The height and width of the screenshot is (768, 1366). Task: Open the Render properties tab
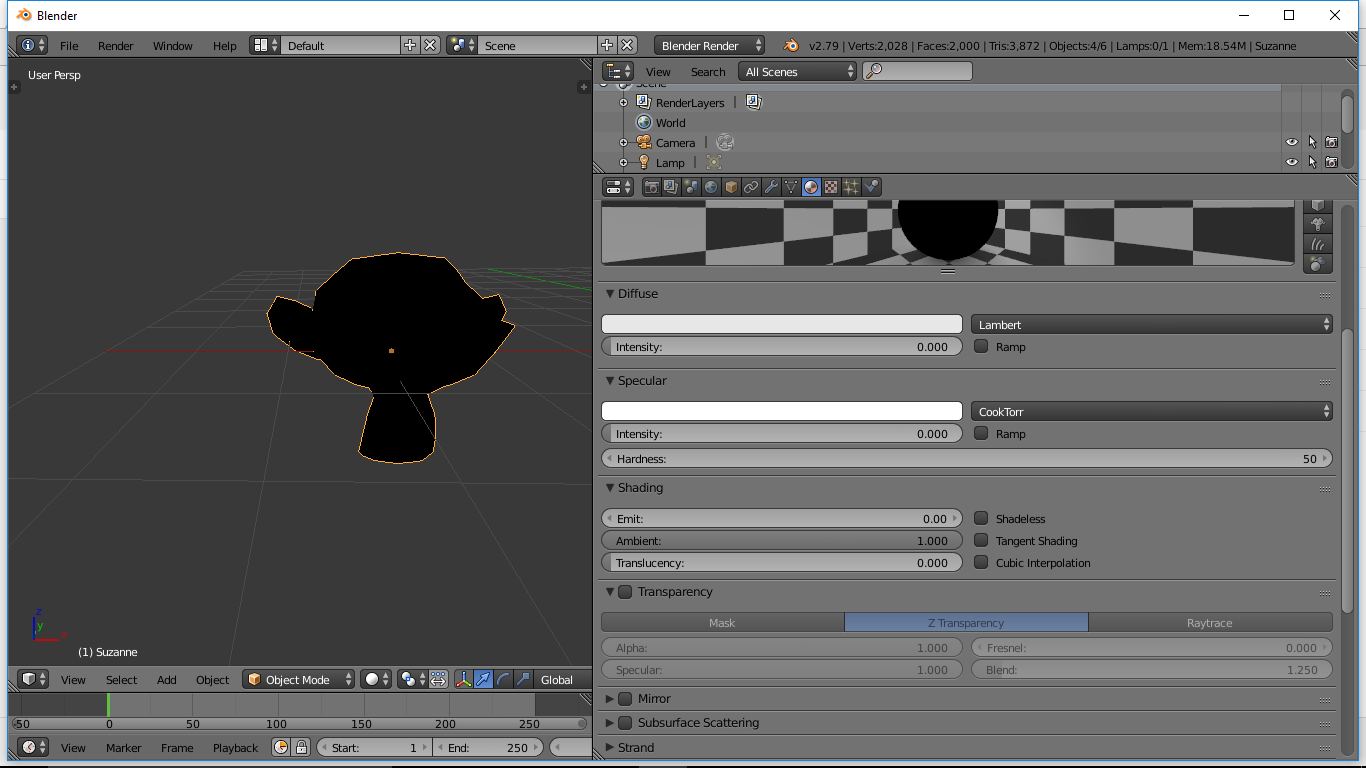pyautogui.click(x=652, y=187)
